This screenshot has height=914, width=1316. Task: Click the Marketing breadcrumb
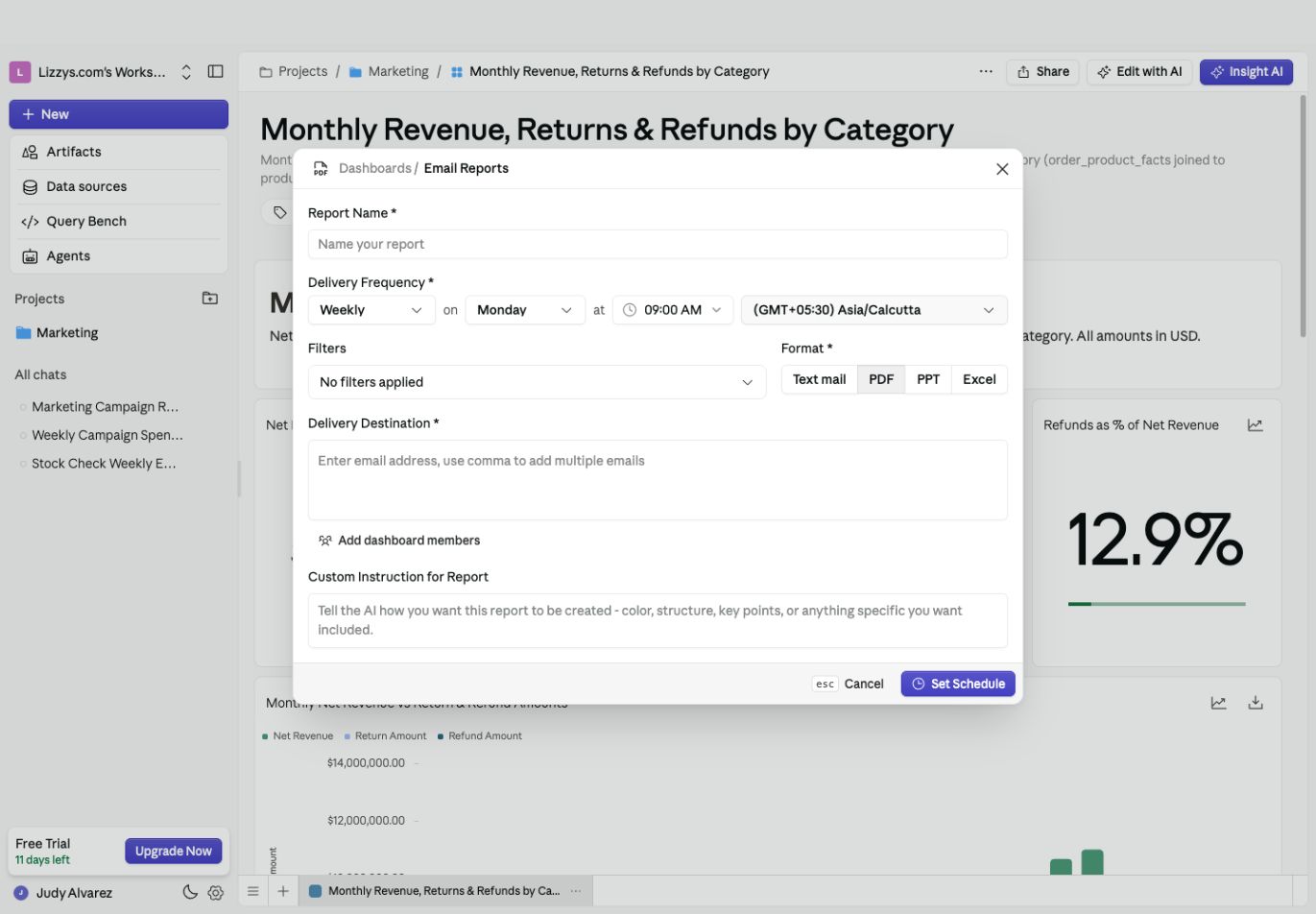tap(389, 71)
